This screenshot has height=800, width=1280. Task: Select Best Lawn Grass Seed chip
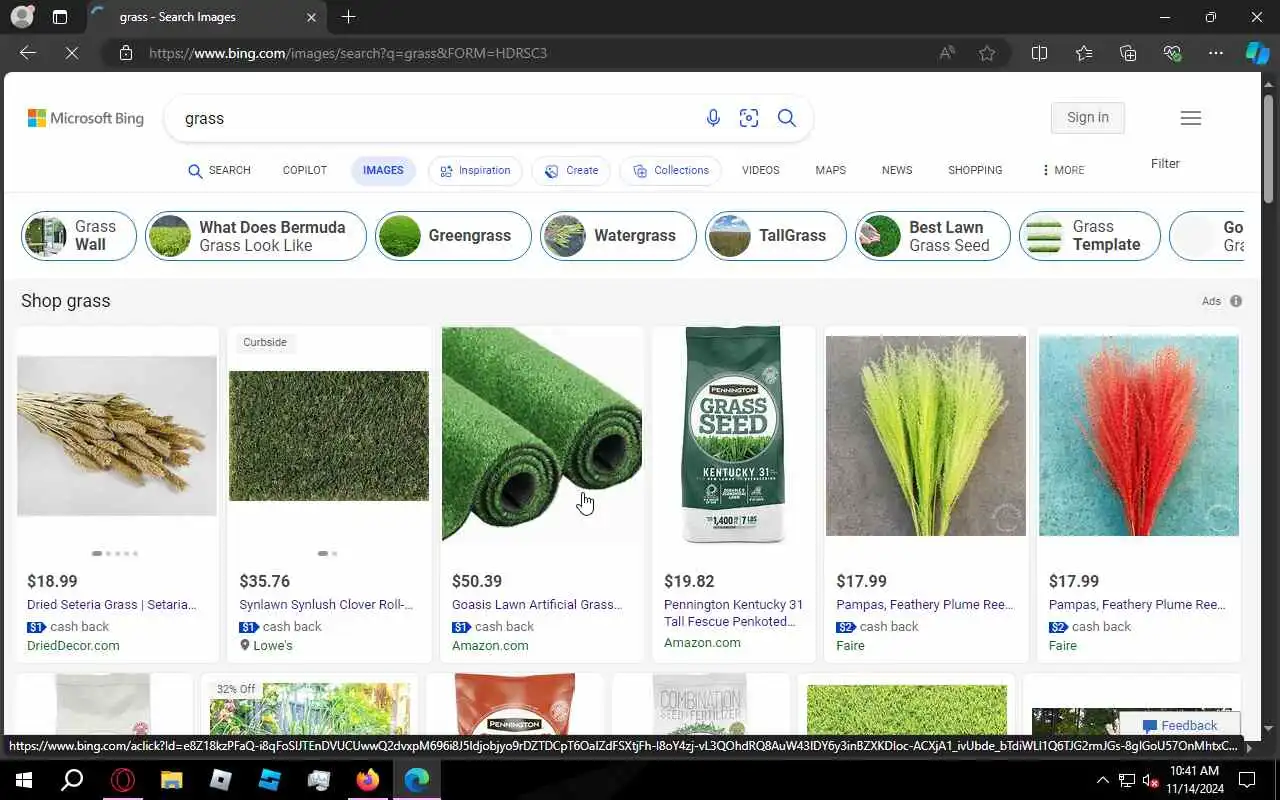933,236
